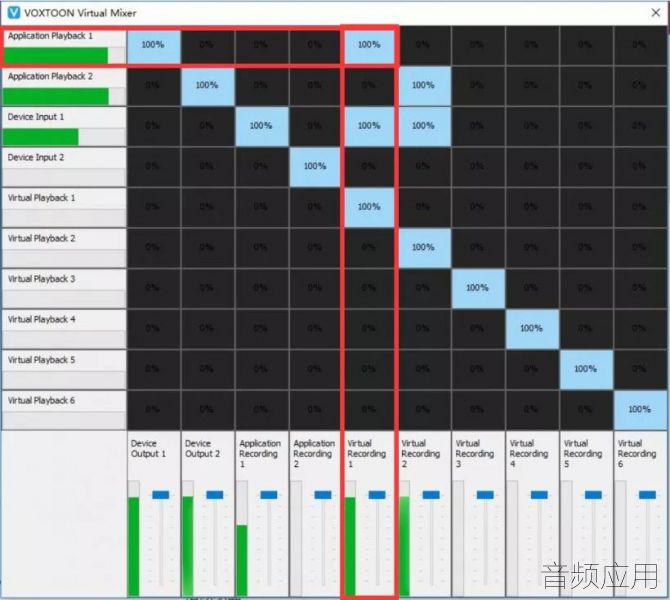
Task: Toggle Virtual Playback 6 to Virtual Recording 6 cell
Action: (640, 410)
